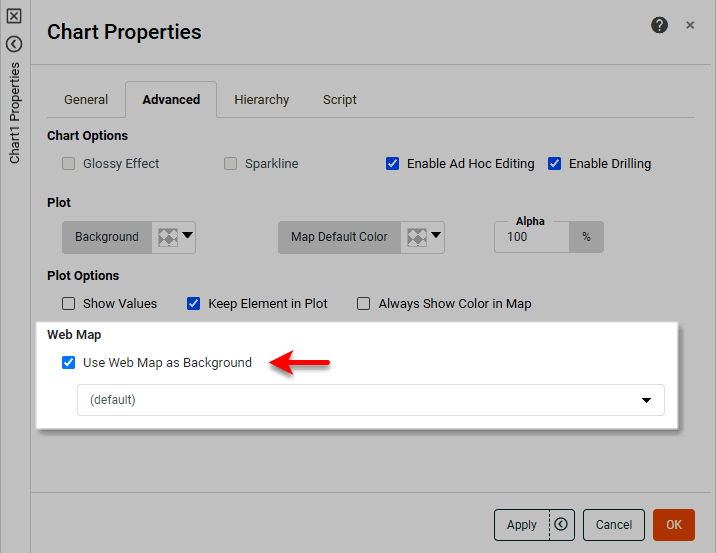Check the Show Values option
716x553 pixels.
click(x=69, y=304)
